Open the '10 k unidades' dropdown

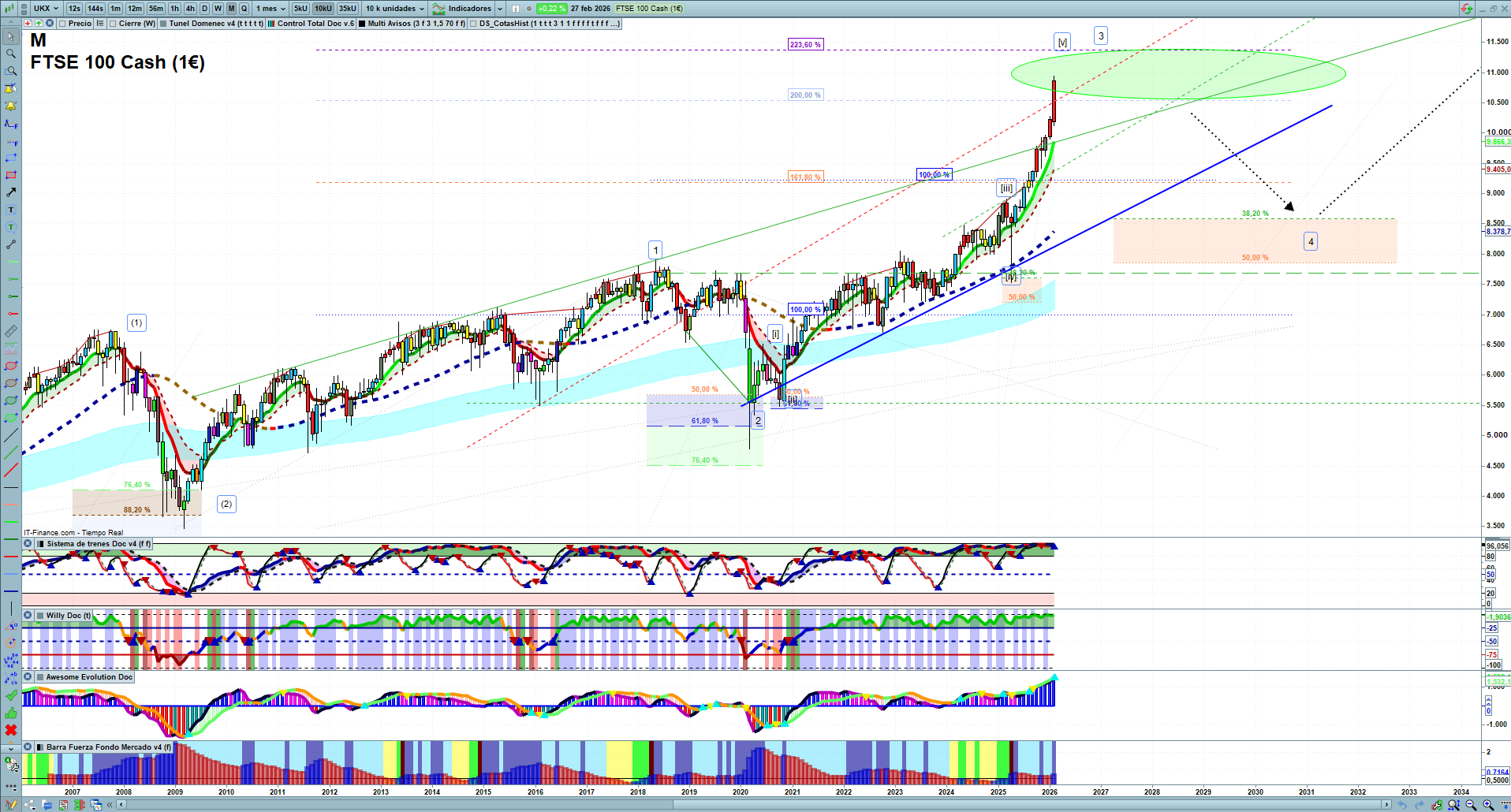[x=394, y=9]
